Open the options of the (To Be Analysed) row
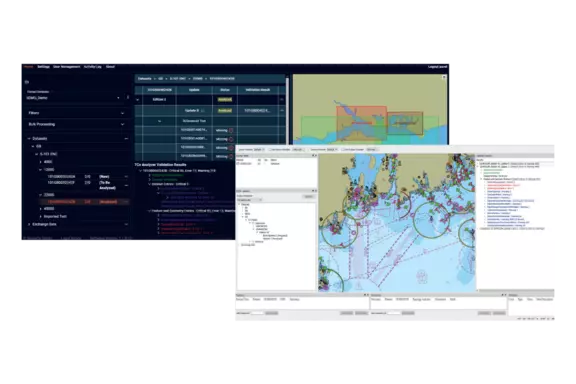 pos(126,186)
